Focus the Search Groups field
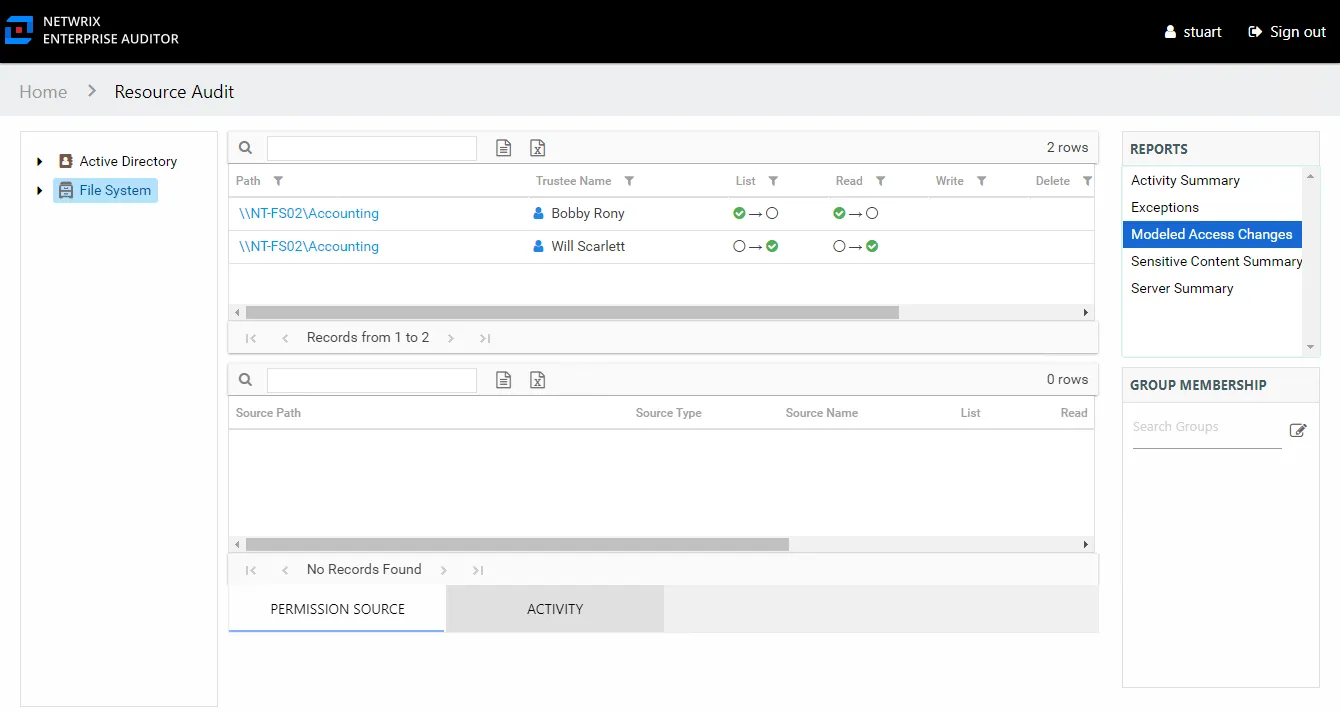1340x712 pixels. click(1207, 428)
